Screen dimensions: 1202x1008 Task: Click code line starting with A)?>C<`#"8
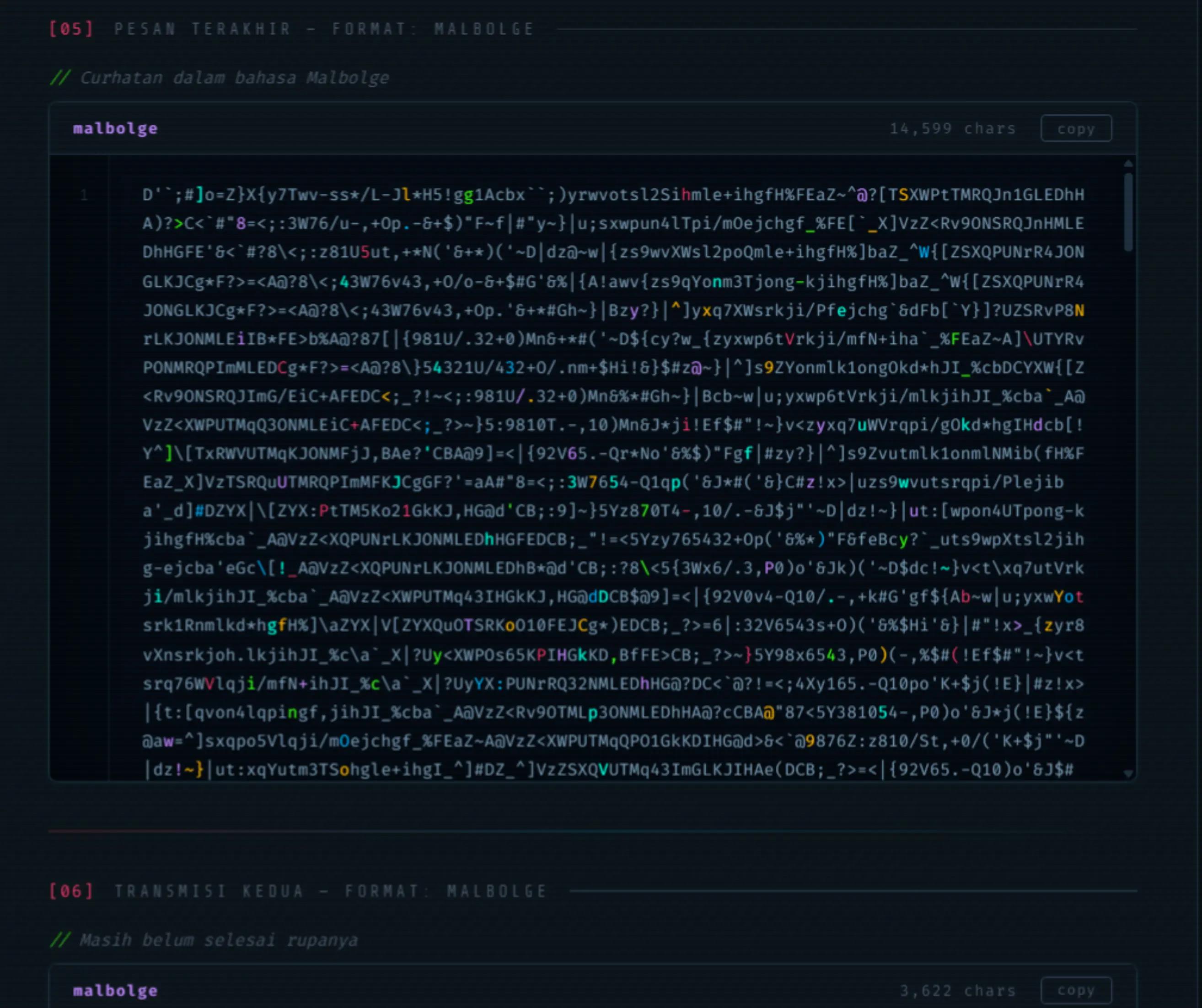pos(614,223)
